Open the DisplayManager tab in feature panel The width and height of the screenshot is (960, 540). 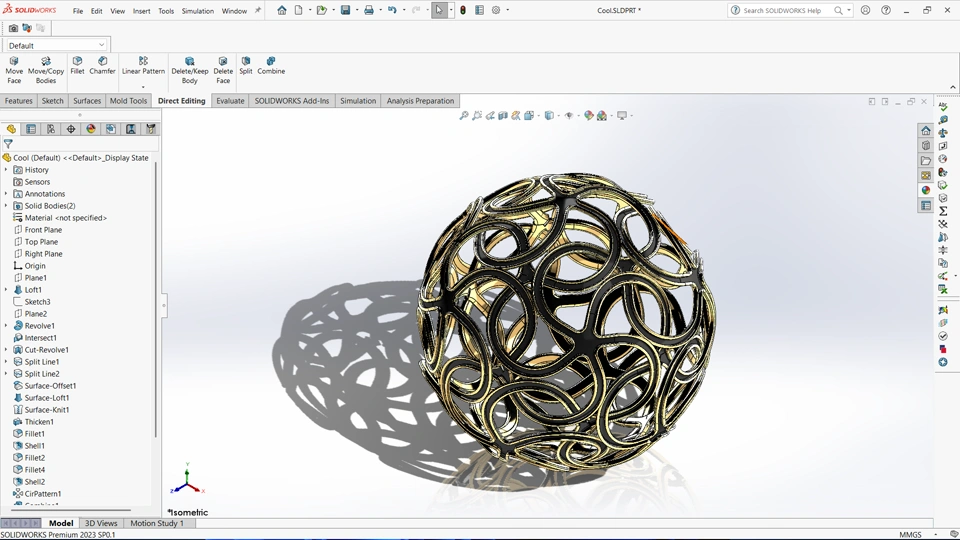pos(91,129)
